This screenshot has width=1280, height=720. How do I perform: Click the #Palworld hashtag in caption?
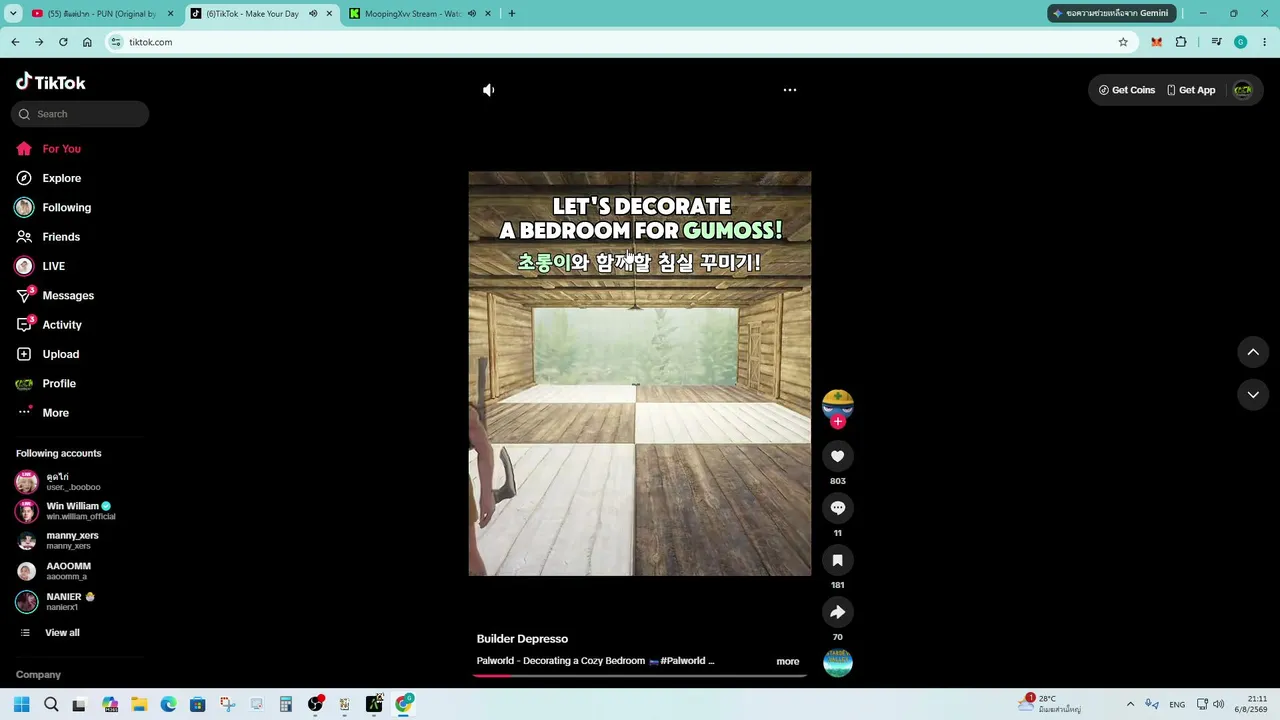682,661
